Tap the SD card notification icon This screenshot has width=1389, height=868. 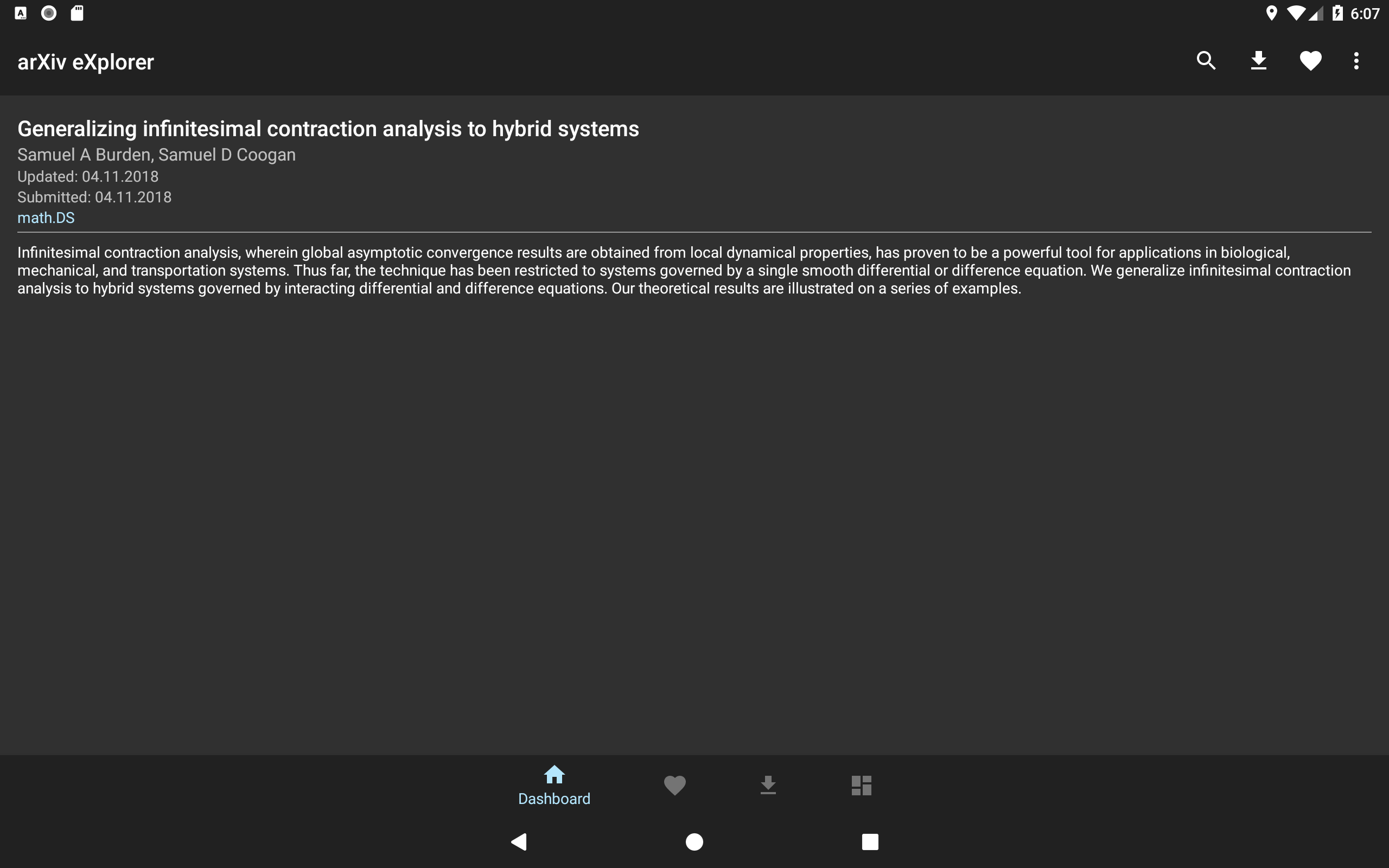(77, 13)
